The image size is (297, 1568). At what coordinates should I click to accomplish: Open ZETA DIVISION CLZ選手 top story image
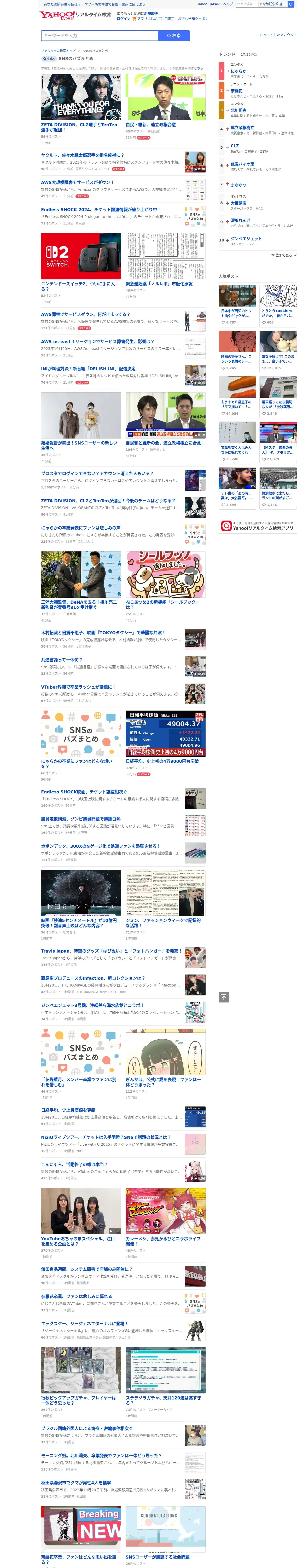(x=80, y=97)
